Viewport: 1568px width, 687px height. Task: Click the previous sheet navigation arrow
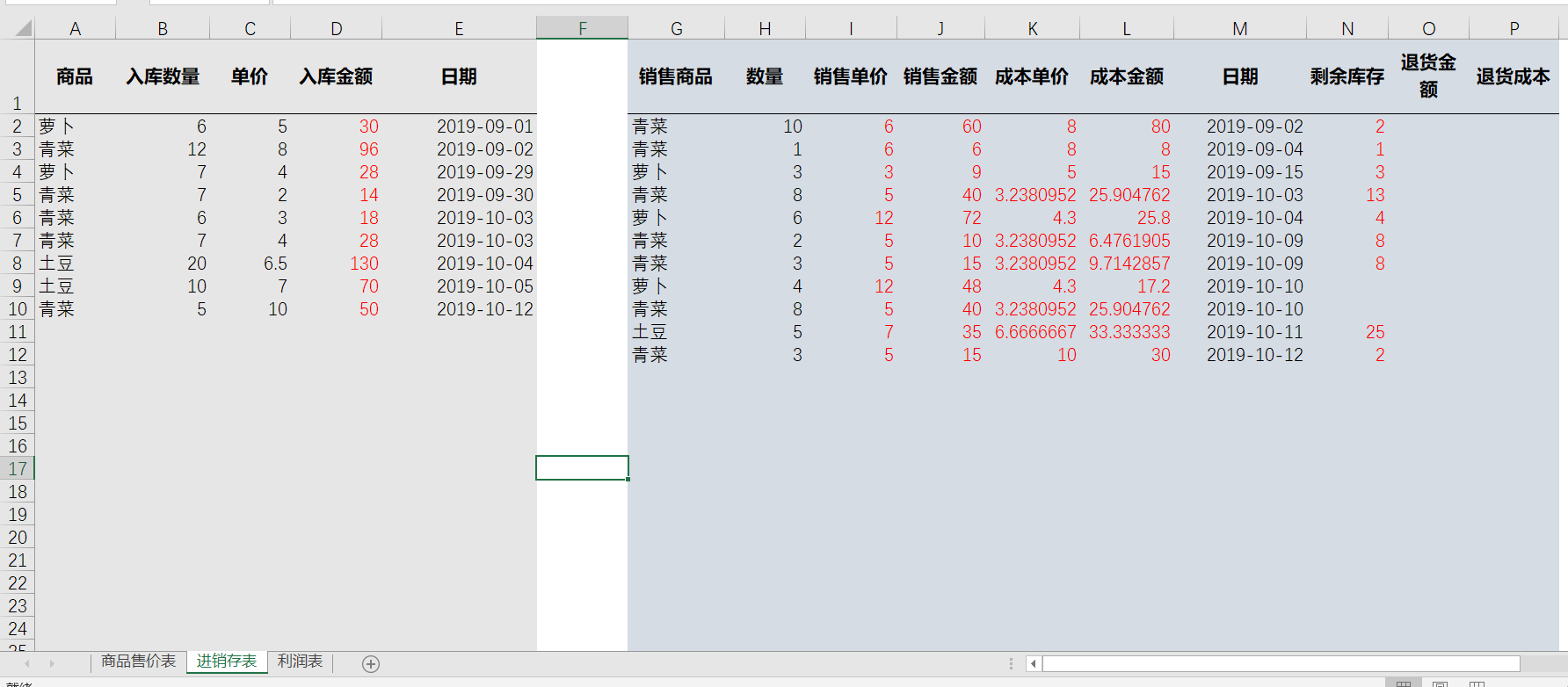[27, 663]
